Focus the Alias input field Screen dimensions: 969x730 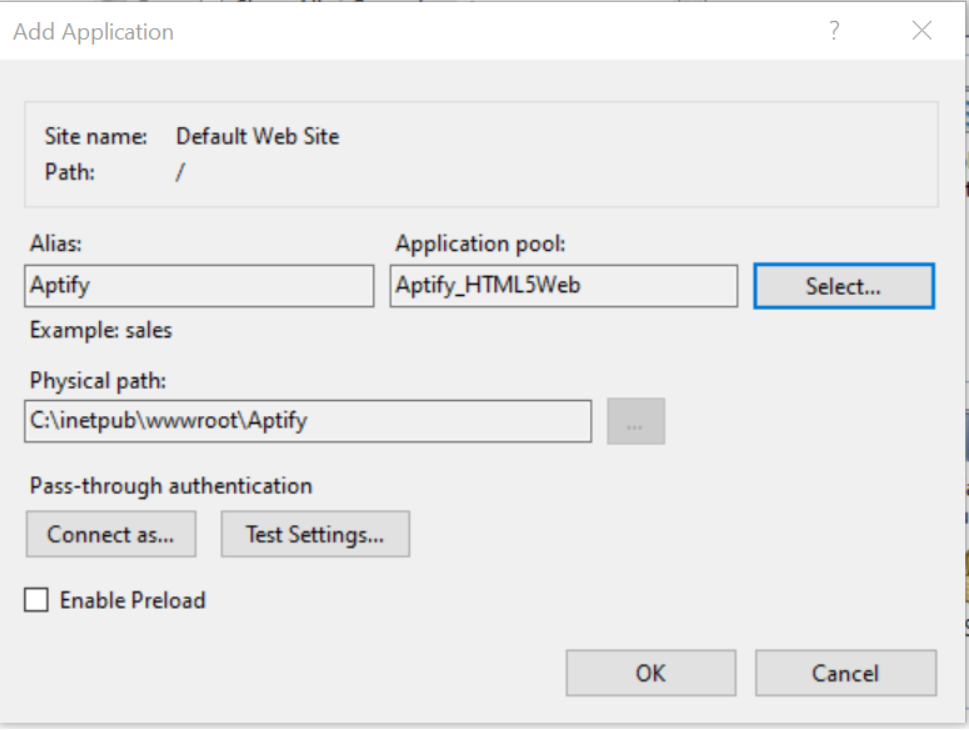tap(199, 286)
